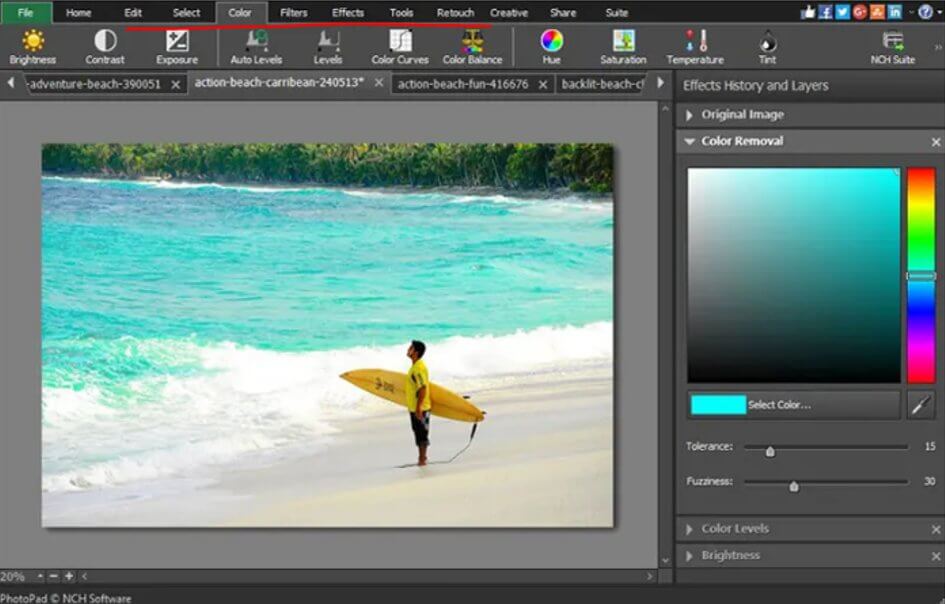Close the adventure-beach-390051 tab

[x=175, y=84]
